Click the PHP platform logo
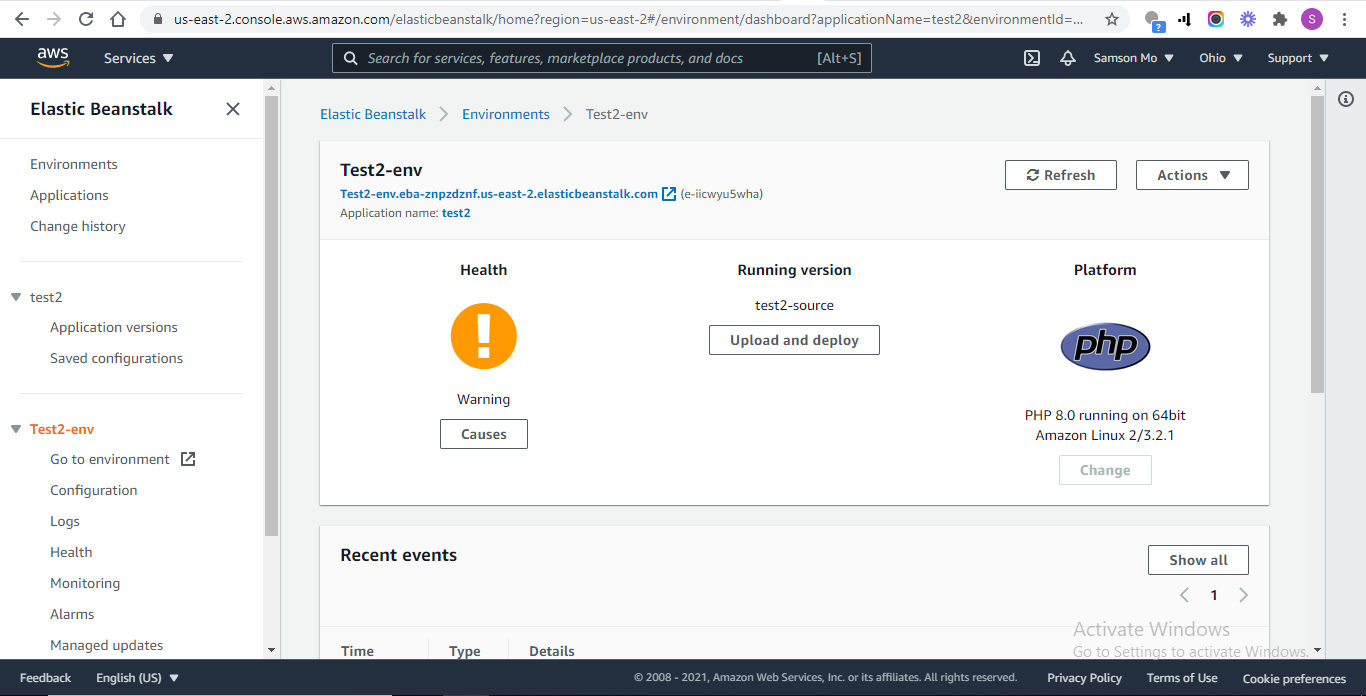The width and height of the screenshot is (1366, 696). click(1105, 347)
